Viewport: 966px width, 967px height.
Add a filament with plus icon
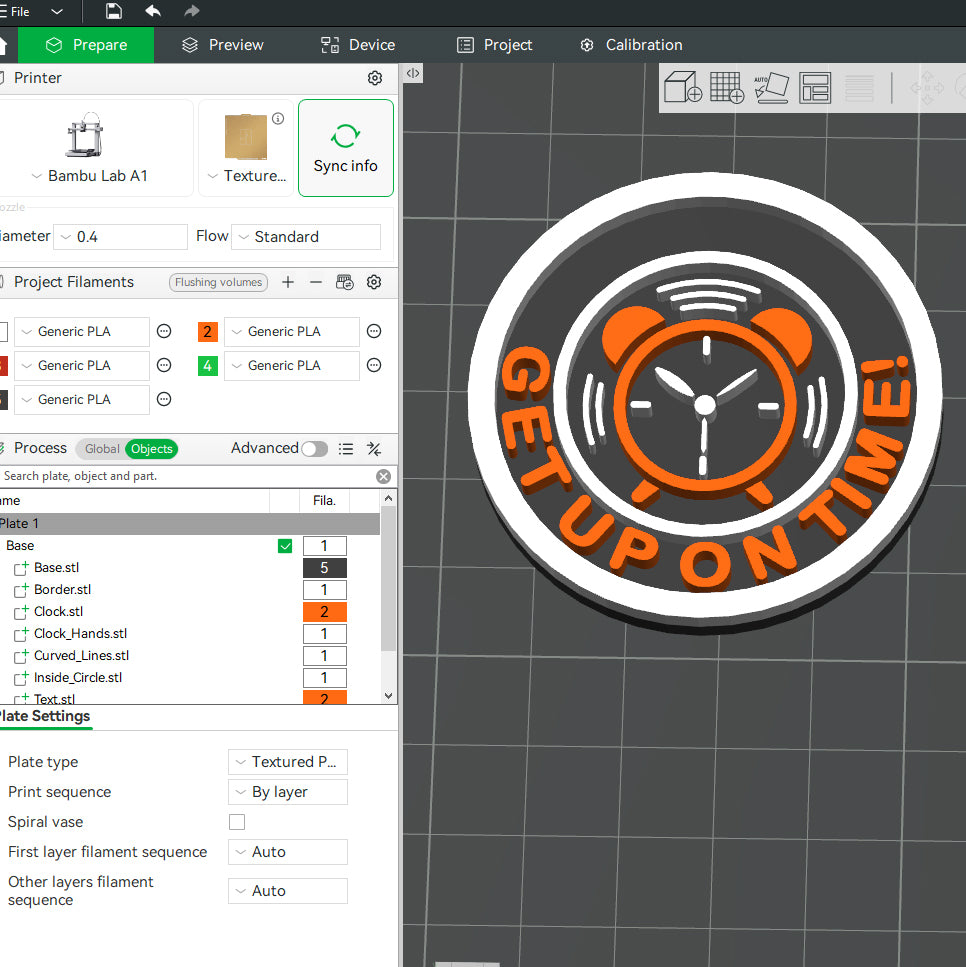tap(288, 282)
